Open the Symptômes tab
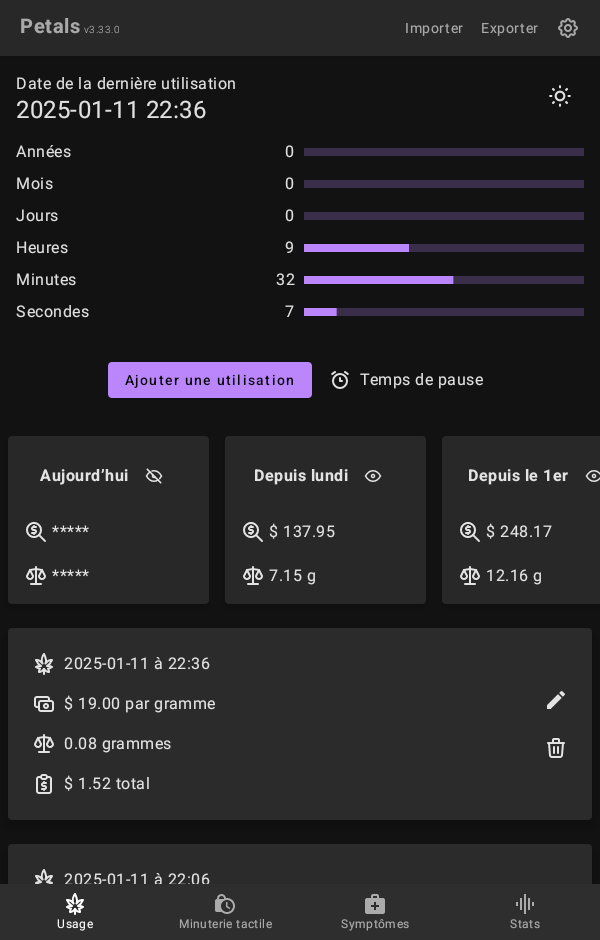 375,911
